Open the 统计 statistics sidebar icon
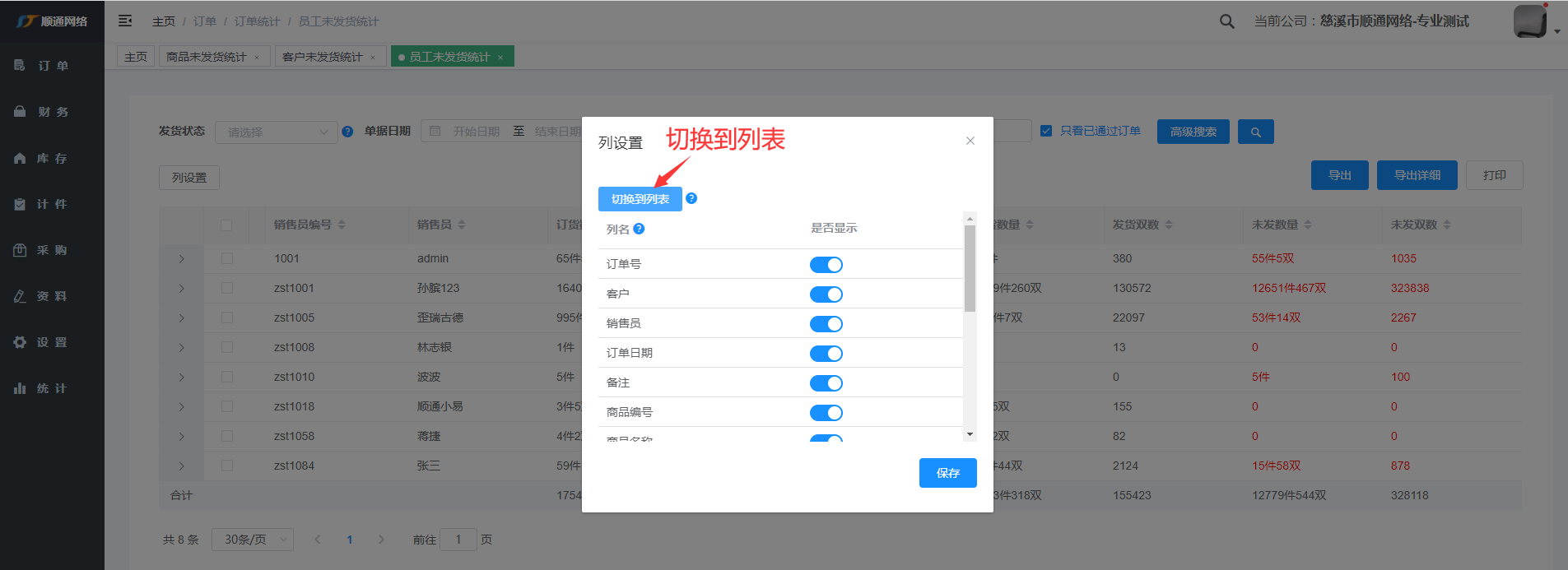This screenshot has width=1568, height=570. [20, 388]
